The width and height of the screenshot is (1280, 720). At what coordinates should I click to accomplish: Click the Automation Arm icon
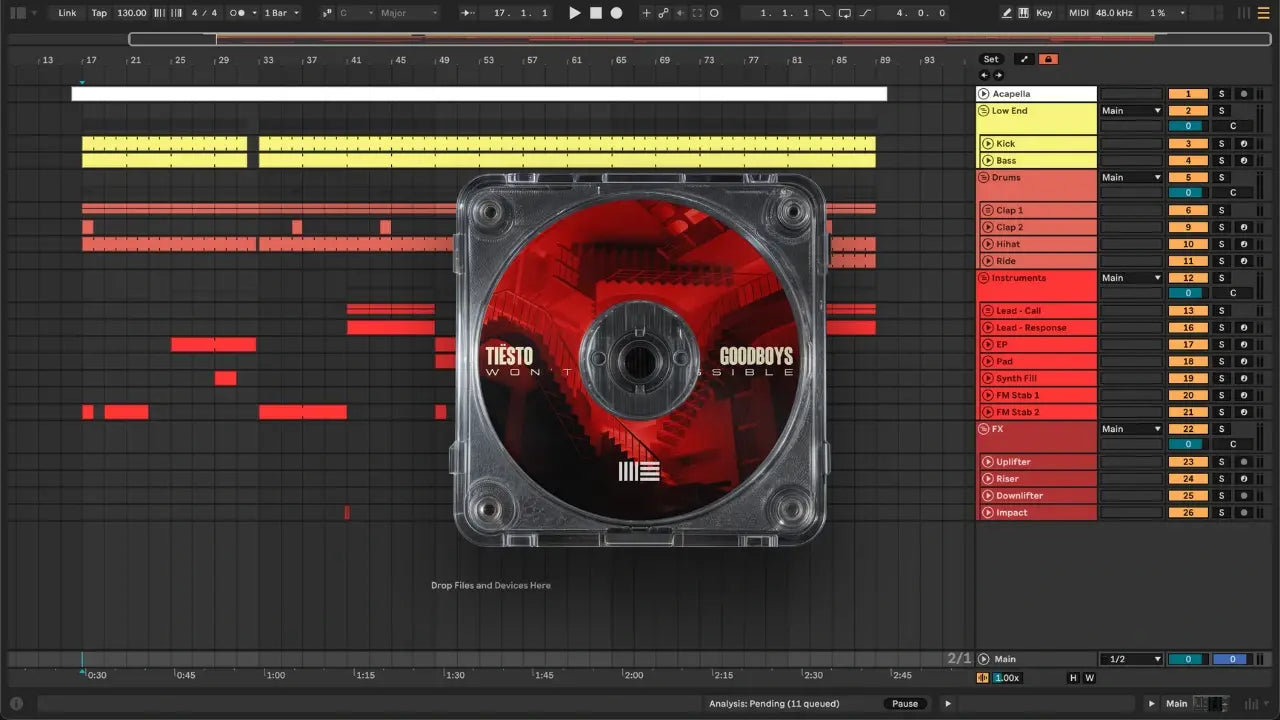(x=663, y=13)
